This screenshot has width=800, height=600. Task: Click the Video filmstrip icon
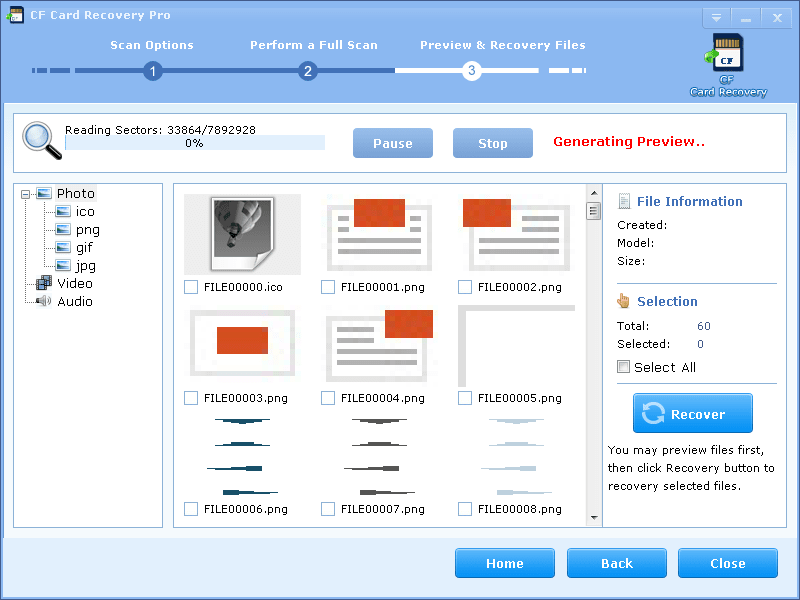coord(44,283)
